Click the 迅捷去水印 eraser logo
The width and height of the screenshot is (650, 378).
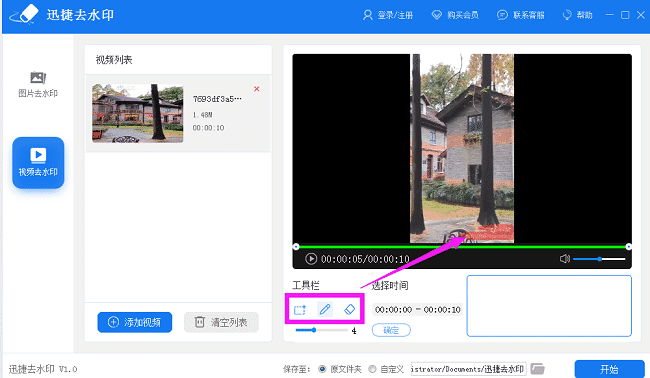point(24,15)
